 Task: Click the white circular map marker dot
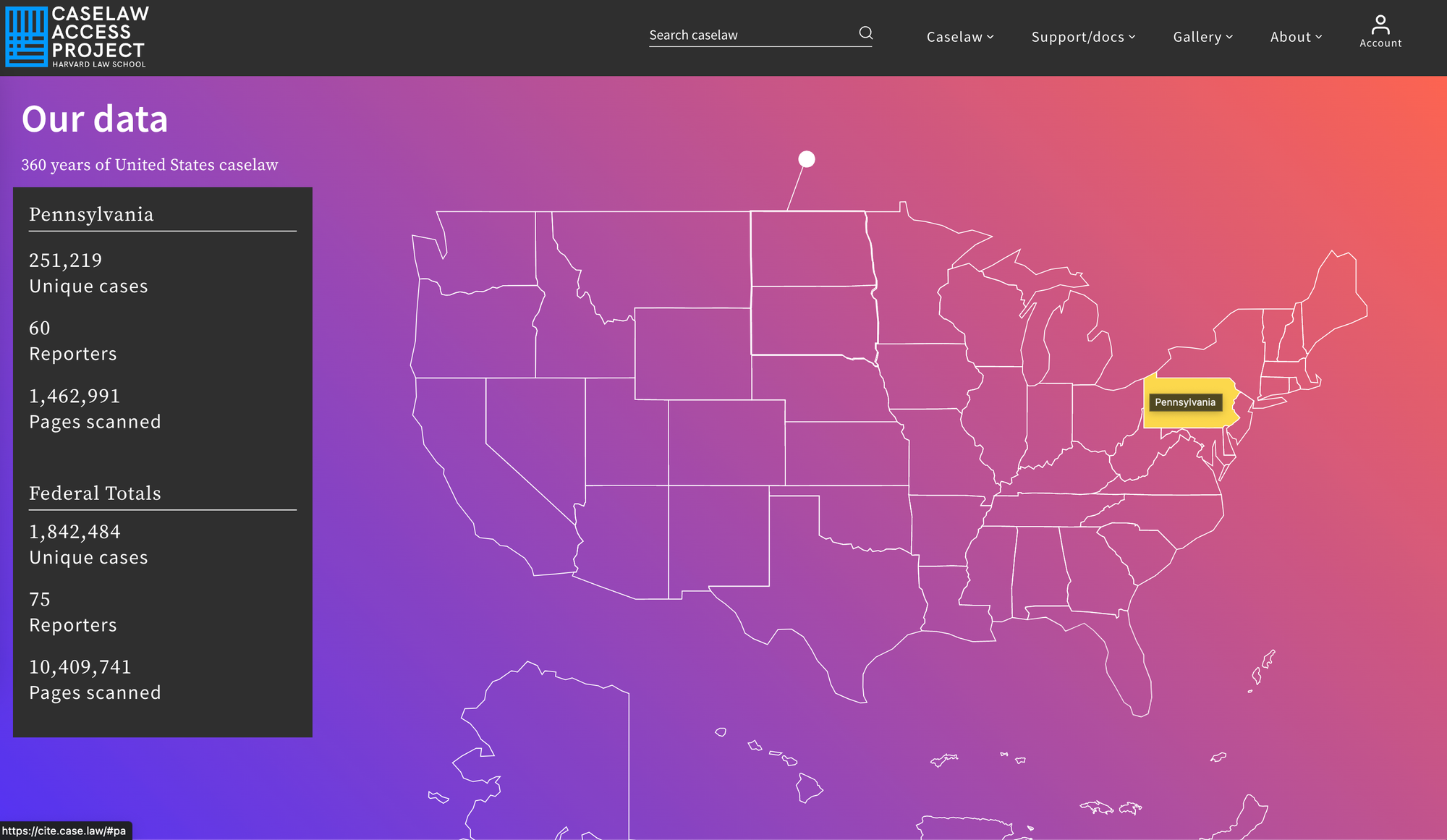click(806, 159)
